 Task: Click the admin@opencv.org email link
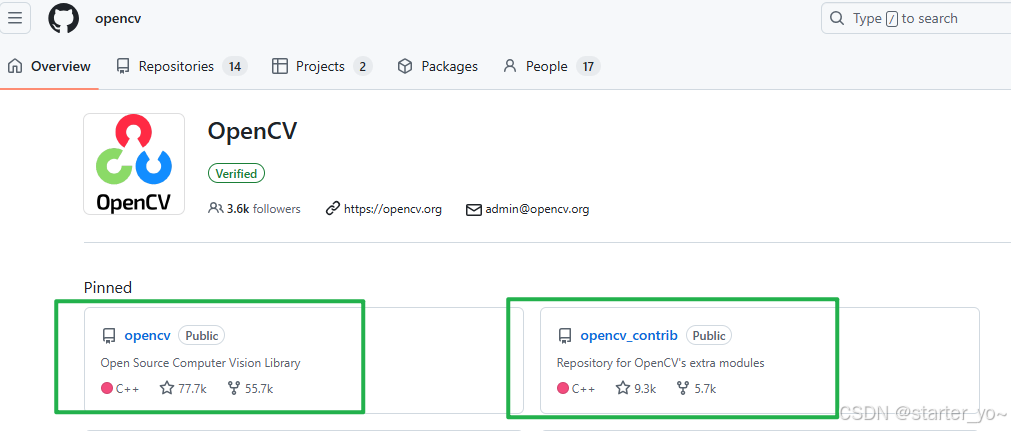pos(537,209)
